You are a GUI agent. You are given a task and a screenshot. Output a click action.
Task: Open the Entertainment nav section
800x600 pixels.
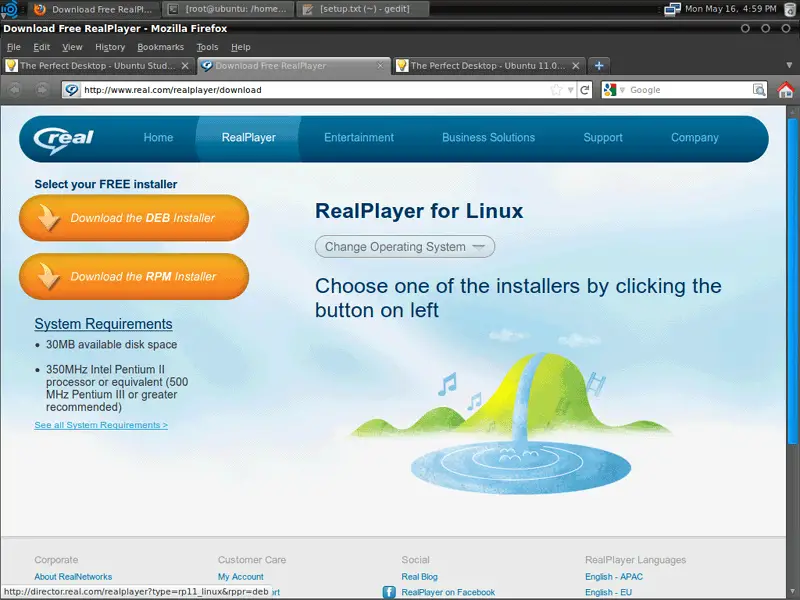click(359, 138)
